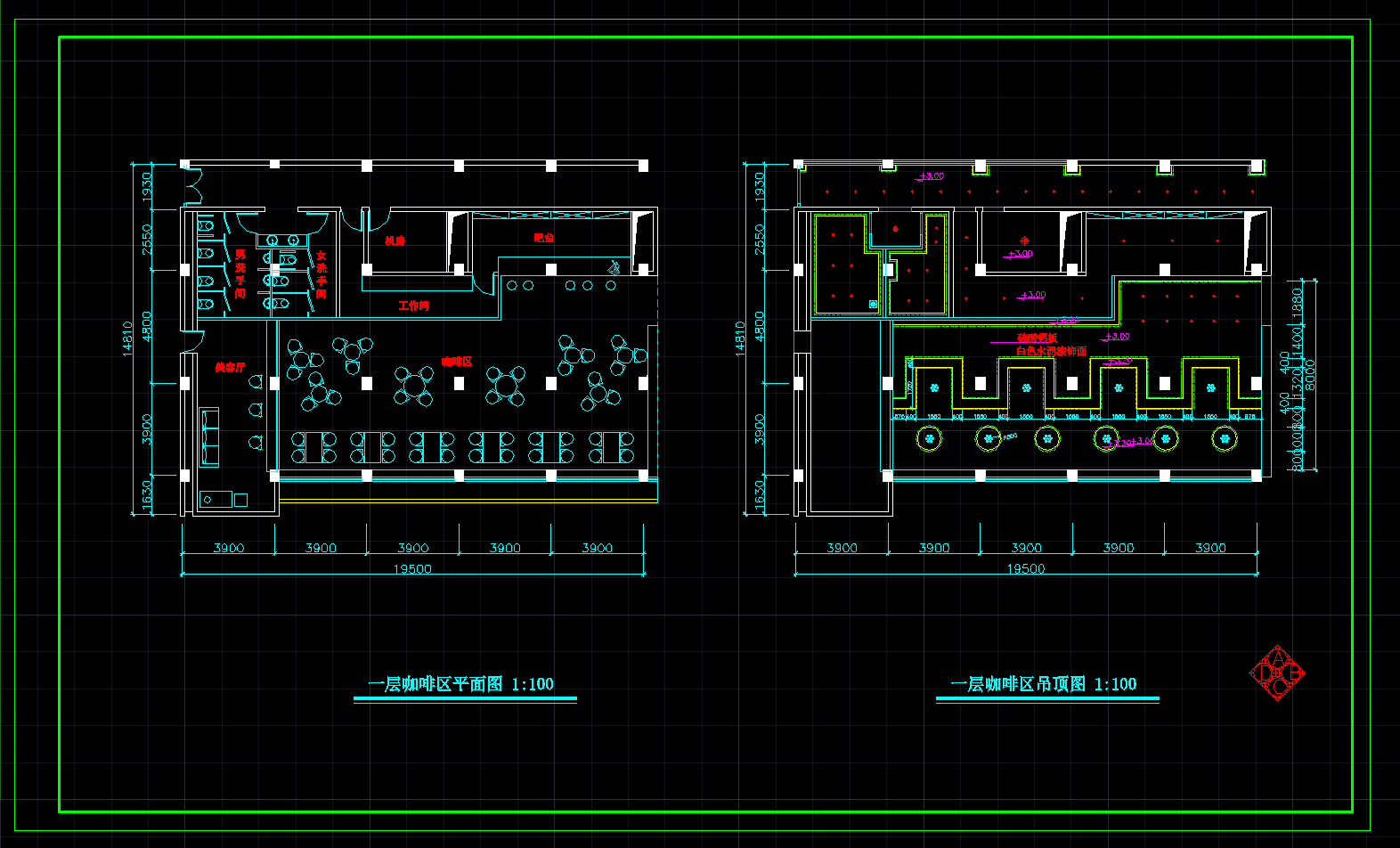
Task: Click the red light symbol above the ceiling plan's central ±3.00 mark
Action: pos(1024,241)
